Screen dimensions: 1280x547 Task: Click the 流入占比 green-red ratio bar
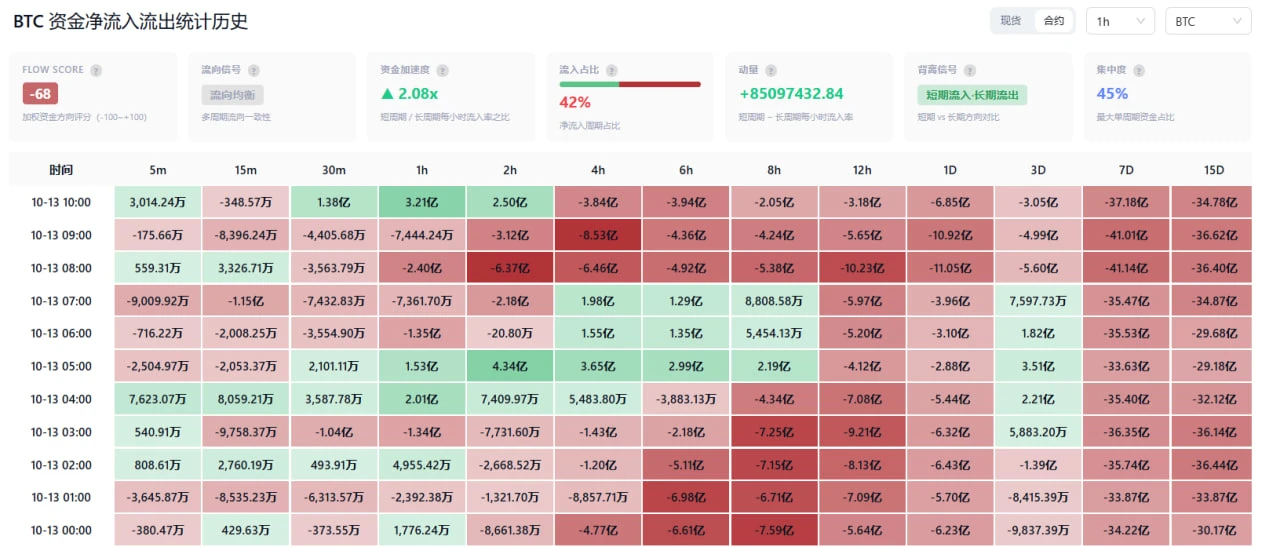tap(630, 84)
